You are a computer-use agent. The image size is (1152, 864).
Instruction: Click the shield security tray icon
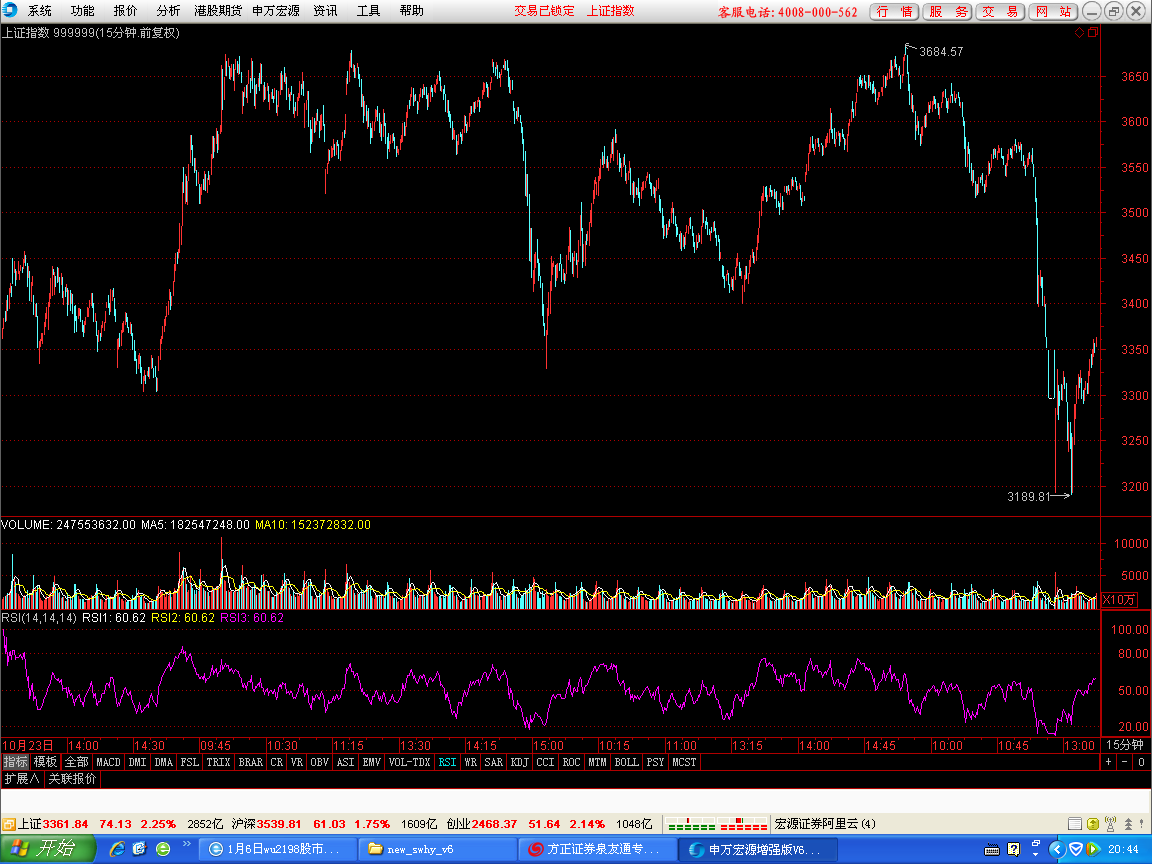click(x=1076, y=849)
